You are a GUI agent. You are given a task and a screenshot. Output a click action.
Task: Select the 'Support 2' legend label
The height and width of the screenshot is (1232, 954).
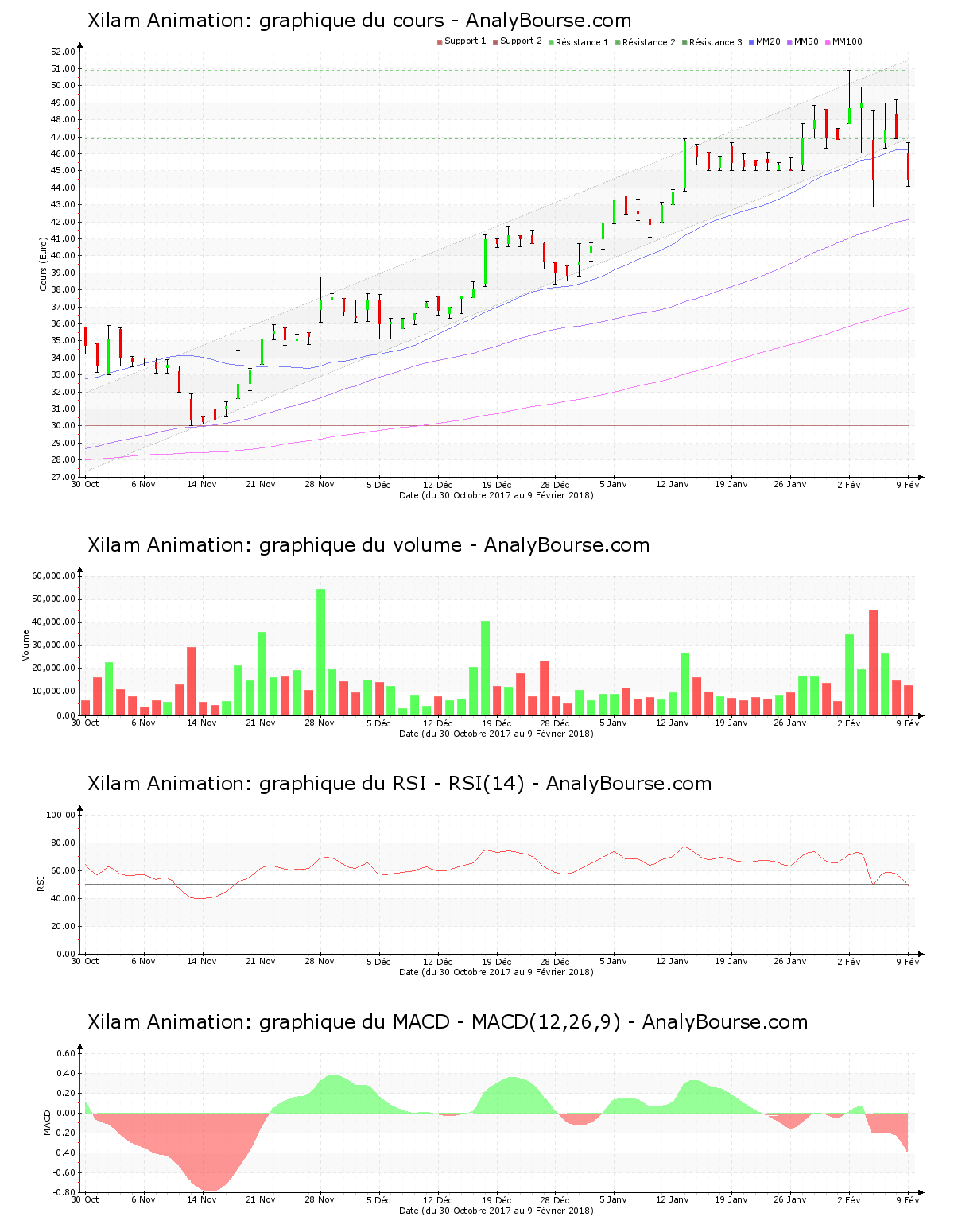(521, 41)
